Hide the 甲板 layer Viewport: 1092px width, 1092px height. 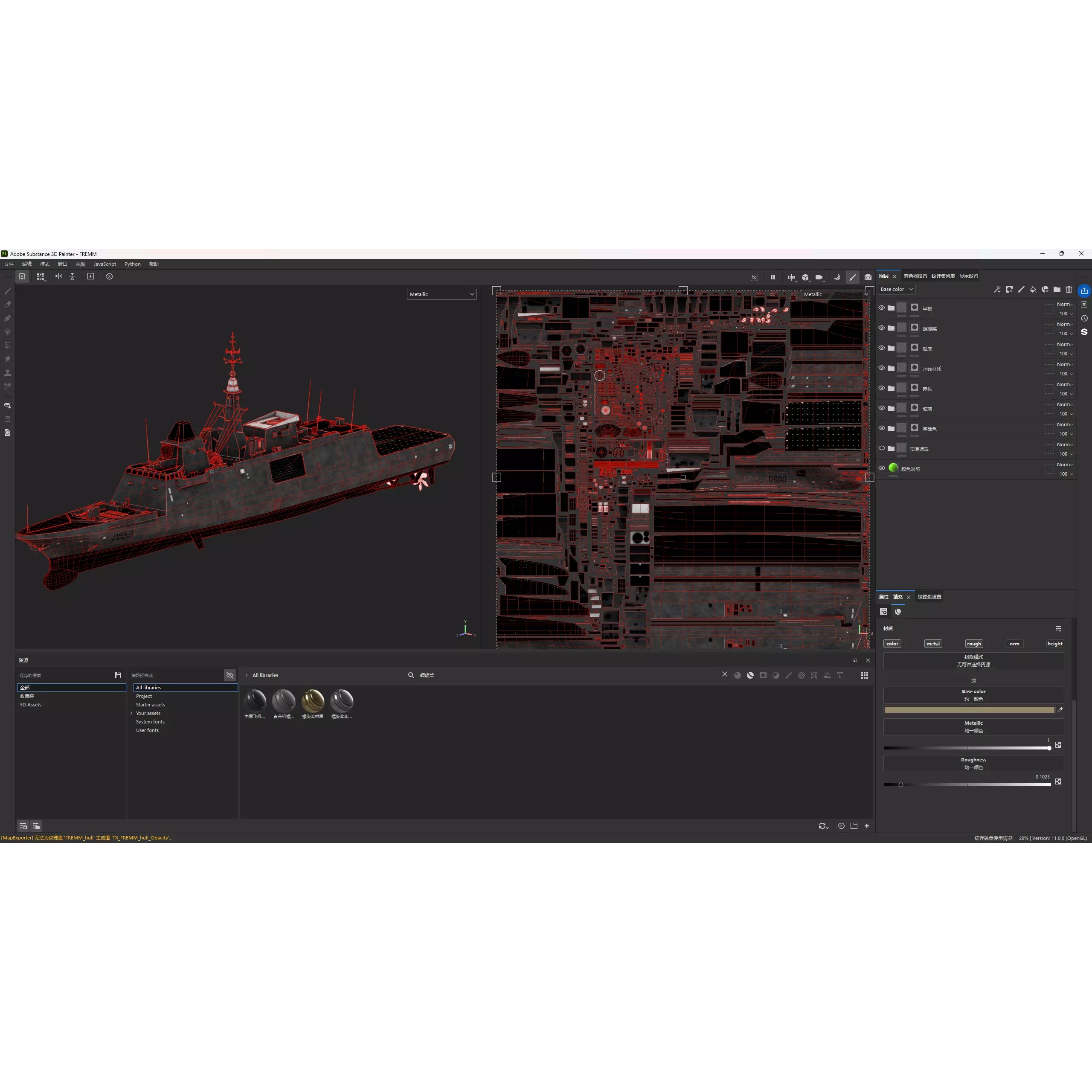(882, 308)
